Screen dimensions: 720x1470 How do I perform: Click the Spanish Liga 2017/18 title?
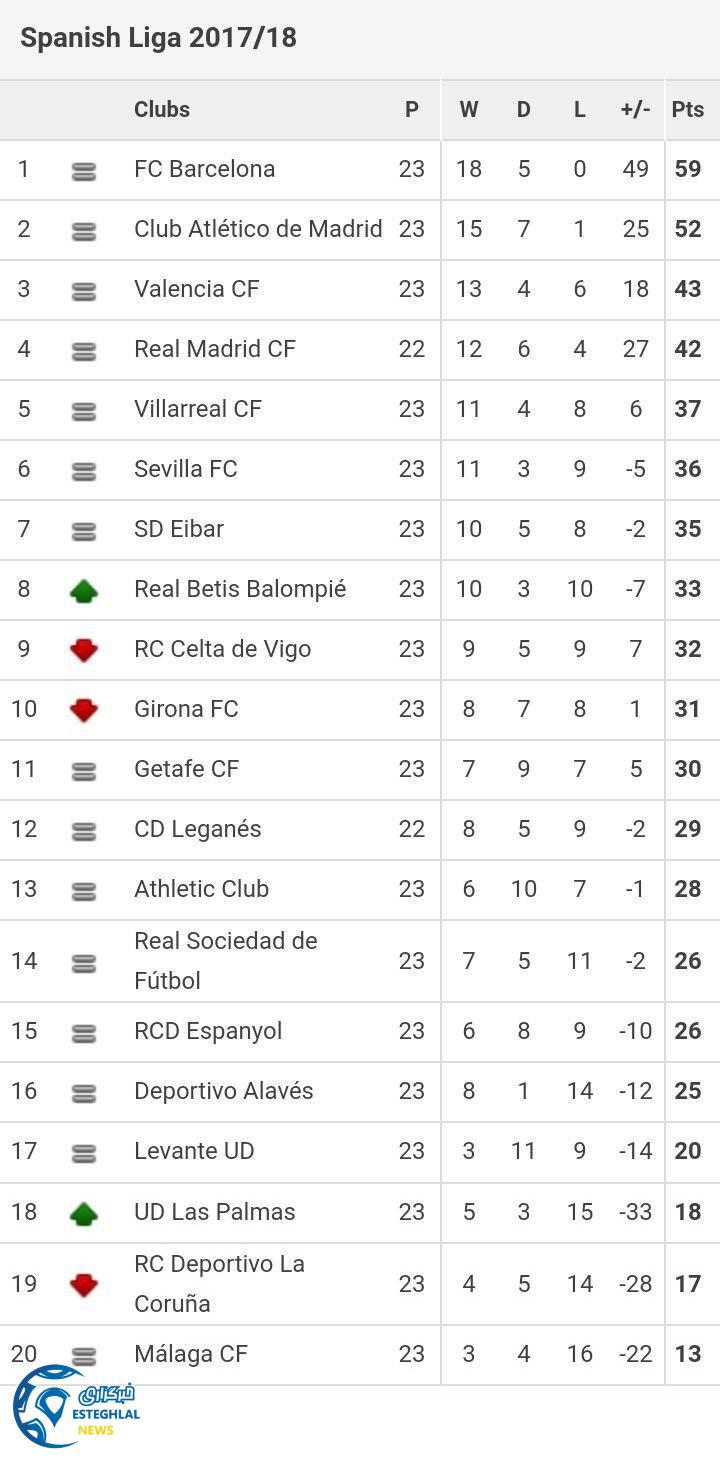pyautogui.click(x=158, y=38)
